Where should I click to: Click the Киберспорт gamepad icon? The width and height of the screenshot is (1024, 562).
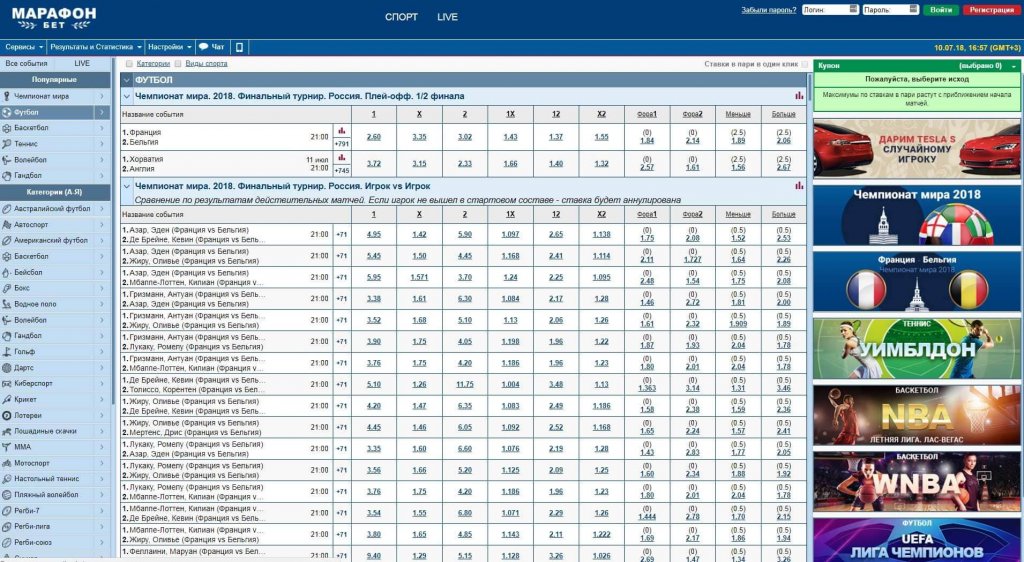pos(7,383)
